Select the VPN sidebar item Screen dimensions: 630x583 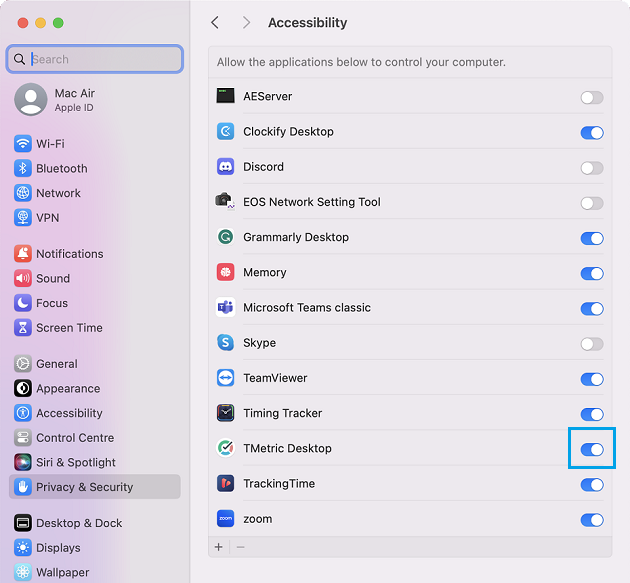(x=94, y=217)
